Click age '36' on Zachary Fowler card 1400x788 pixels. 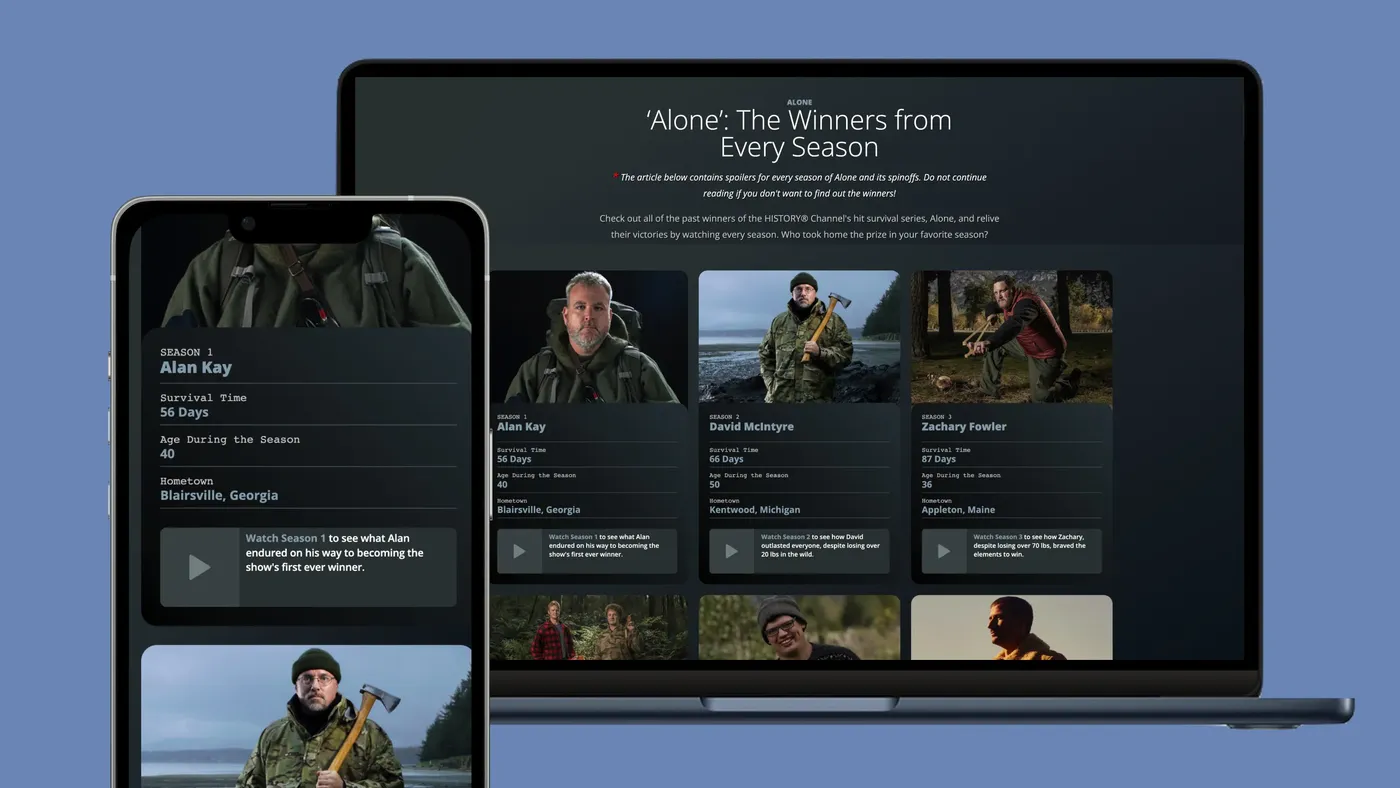[x=927, y=485]
